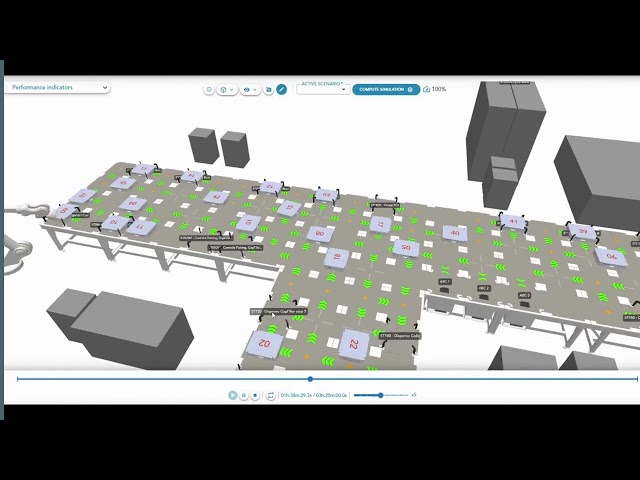Select carrier pallet 22
Viewport: 640px width, 480px height.
[x=354, y=344]
